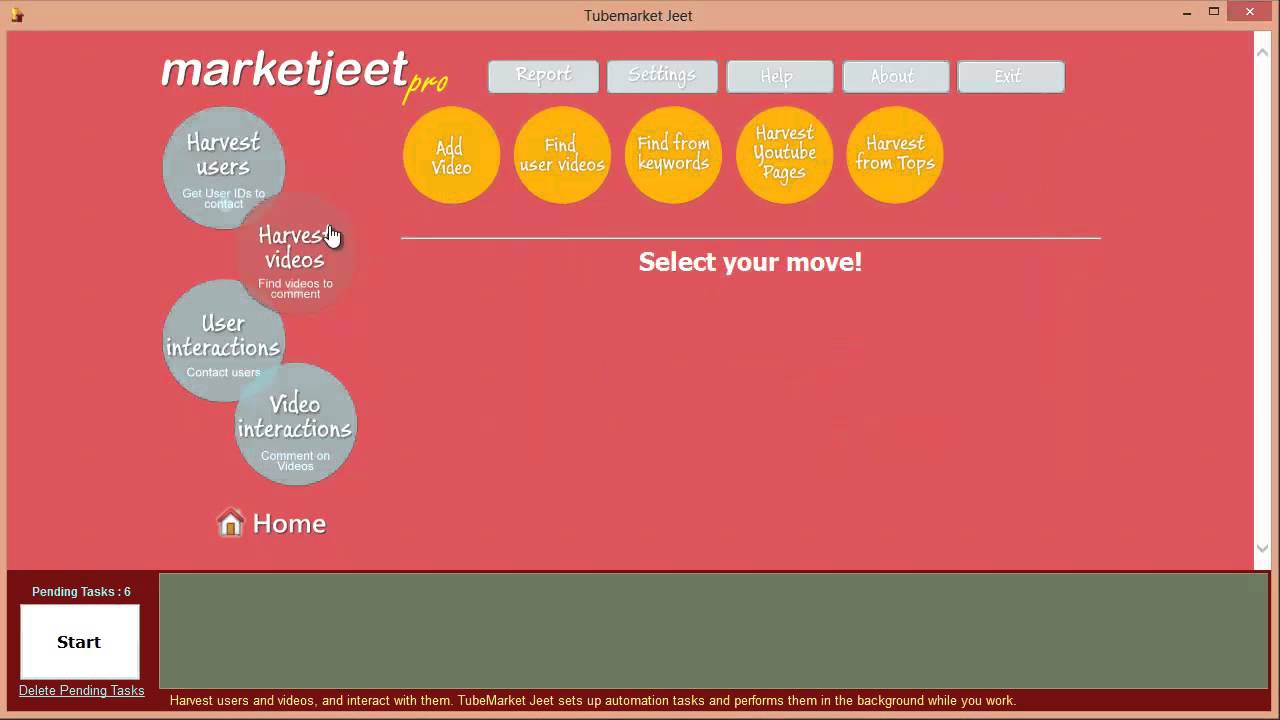1280x720 pixels.
Task: Click the Home link text
Action: click(x=289, y=523)
